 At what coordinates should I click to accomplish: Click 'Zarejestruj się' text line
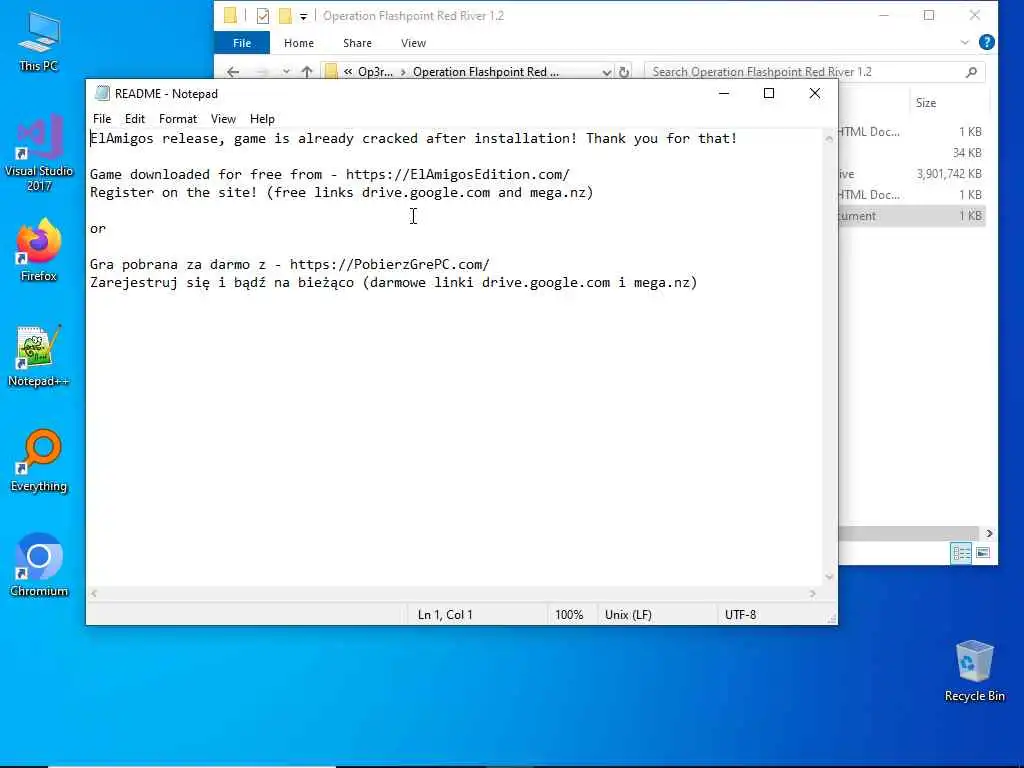tap(394, 283)
